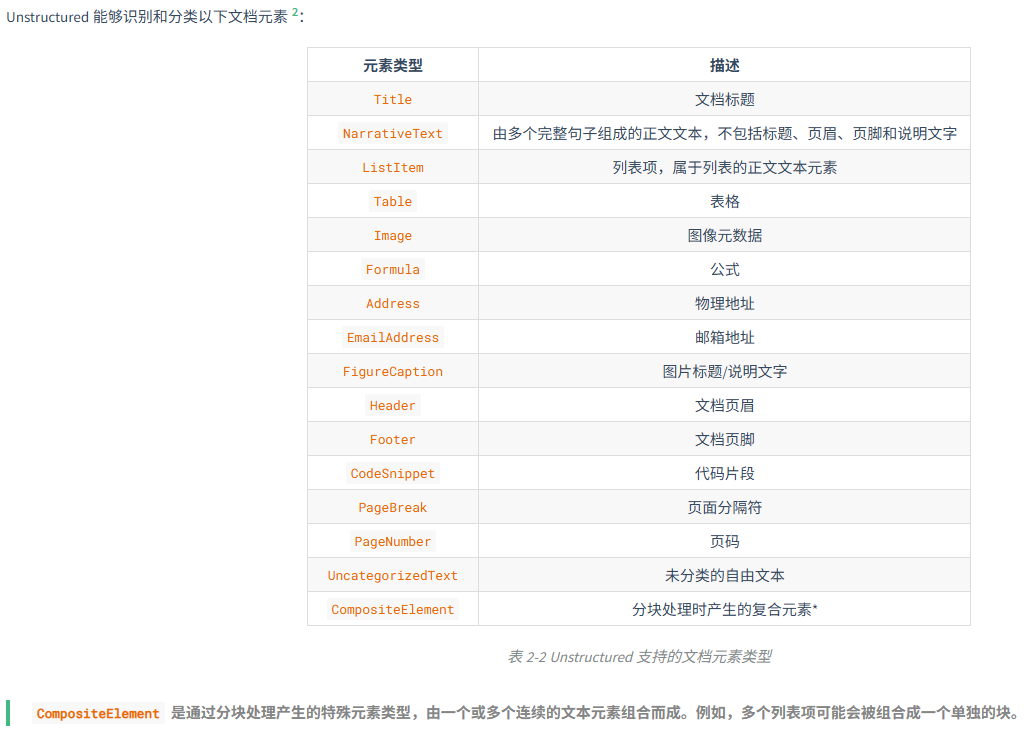Select the NarrativeText code cell
Viewport: 1026px width, 735px height.
393,134
